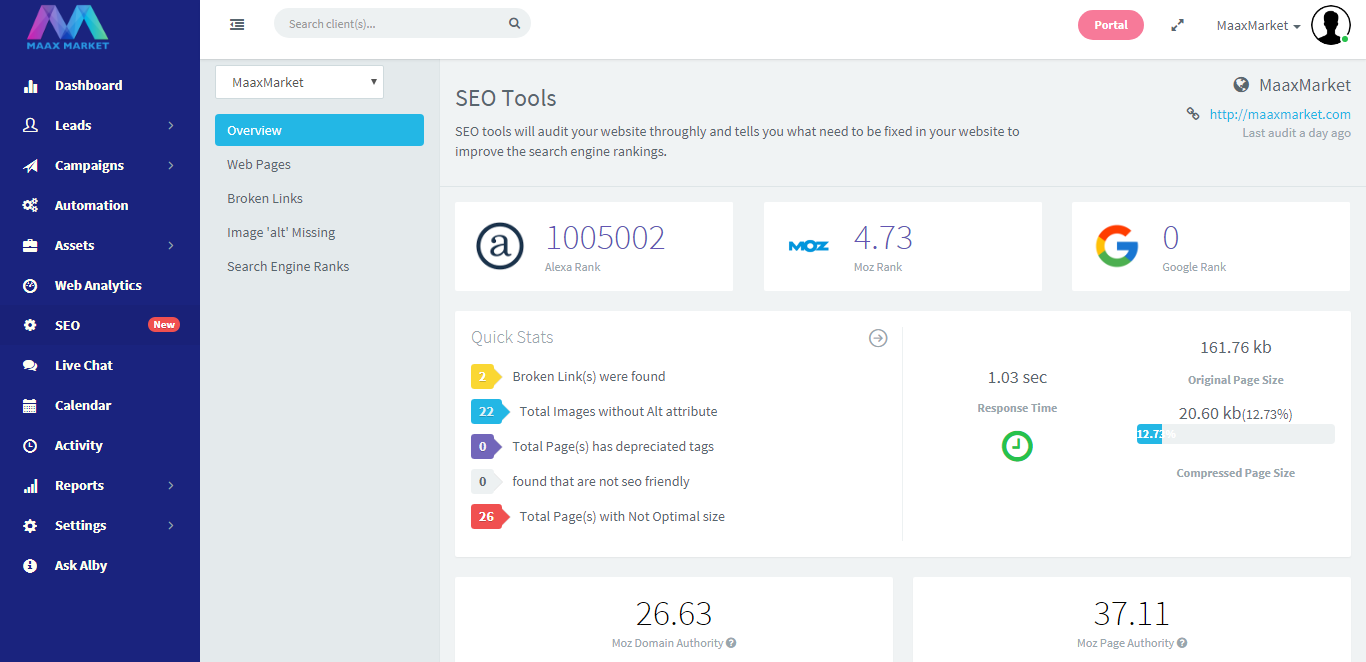Click the SEO New badge
This screenshot has height=662, width=1366.
[x=164, y=325]
